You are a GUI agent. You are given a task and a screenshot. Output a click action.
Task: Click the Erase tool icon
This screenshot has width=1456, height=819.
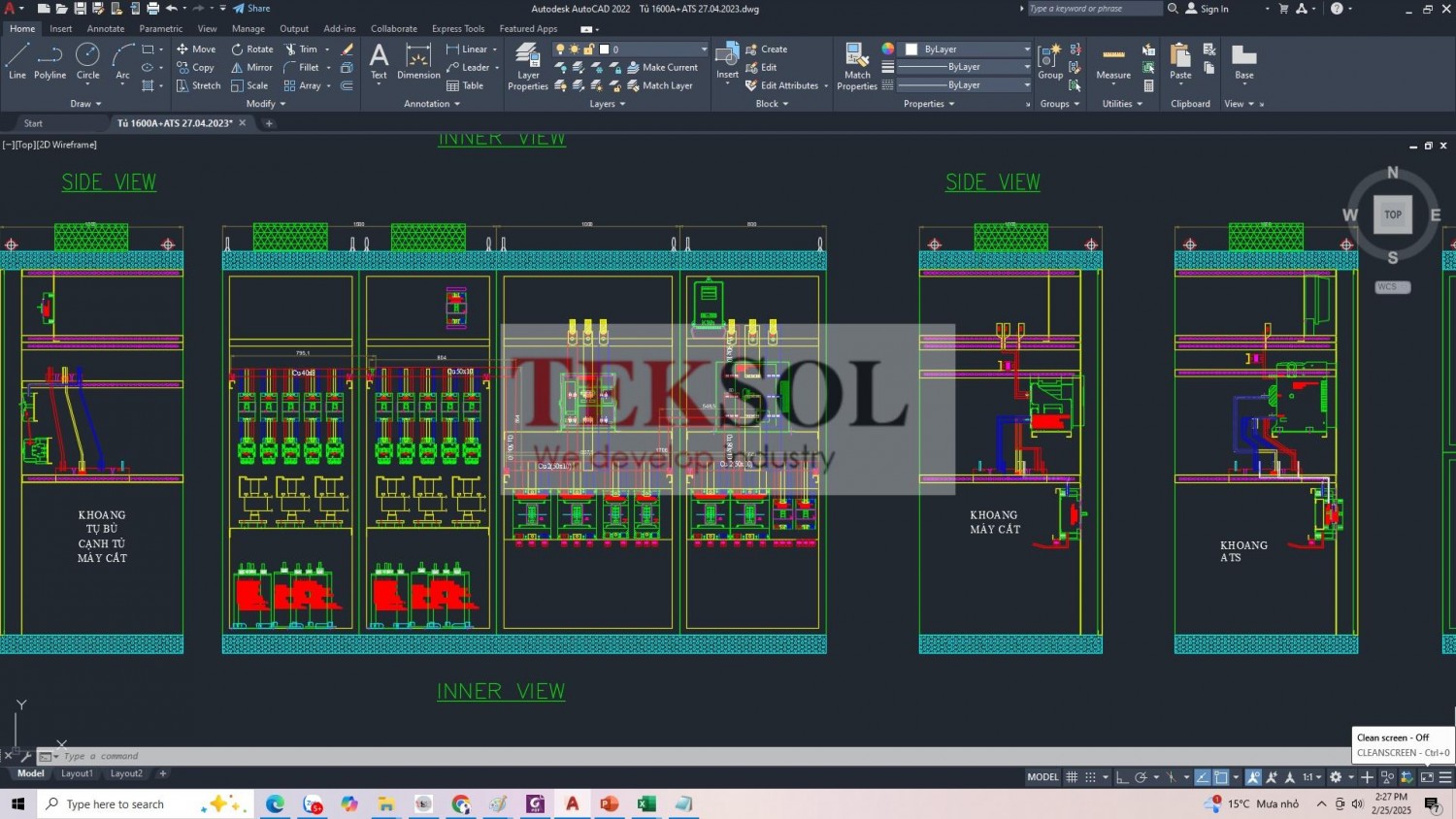(x=347, y=49)
